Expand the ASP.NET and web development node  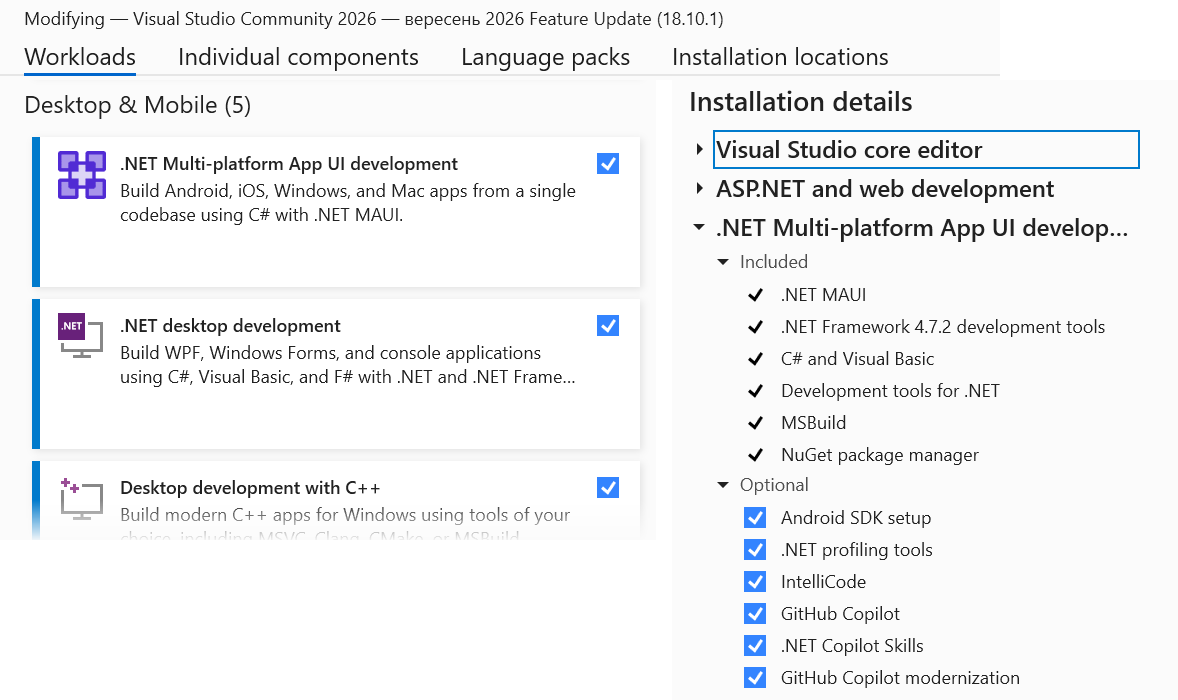click(x=699, y=189)
